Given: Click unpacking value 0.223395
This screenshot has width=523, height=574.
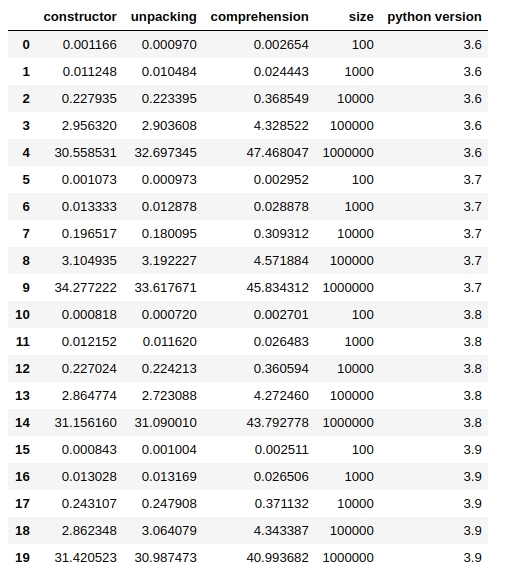Looking at the screenshot, I should pyautogui.click(x=169, y=99).
